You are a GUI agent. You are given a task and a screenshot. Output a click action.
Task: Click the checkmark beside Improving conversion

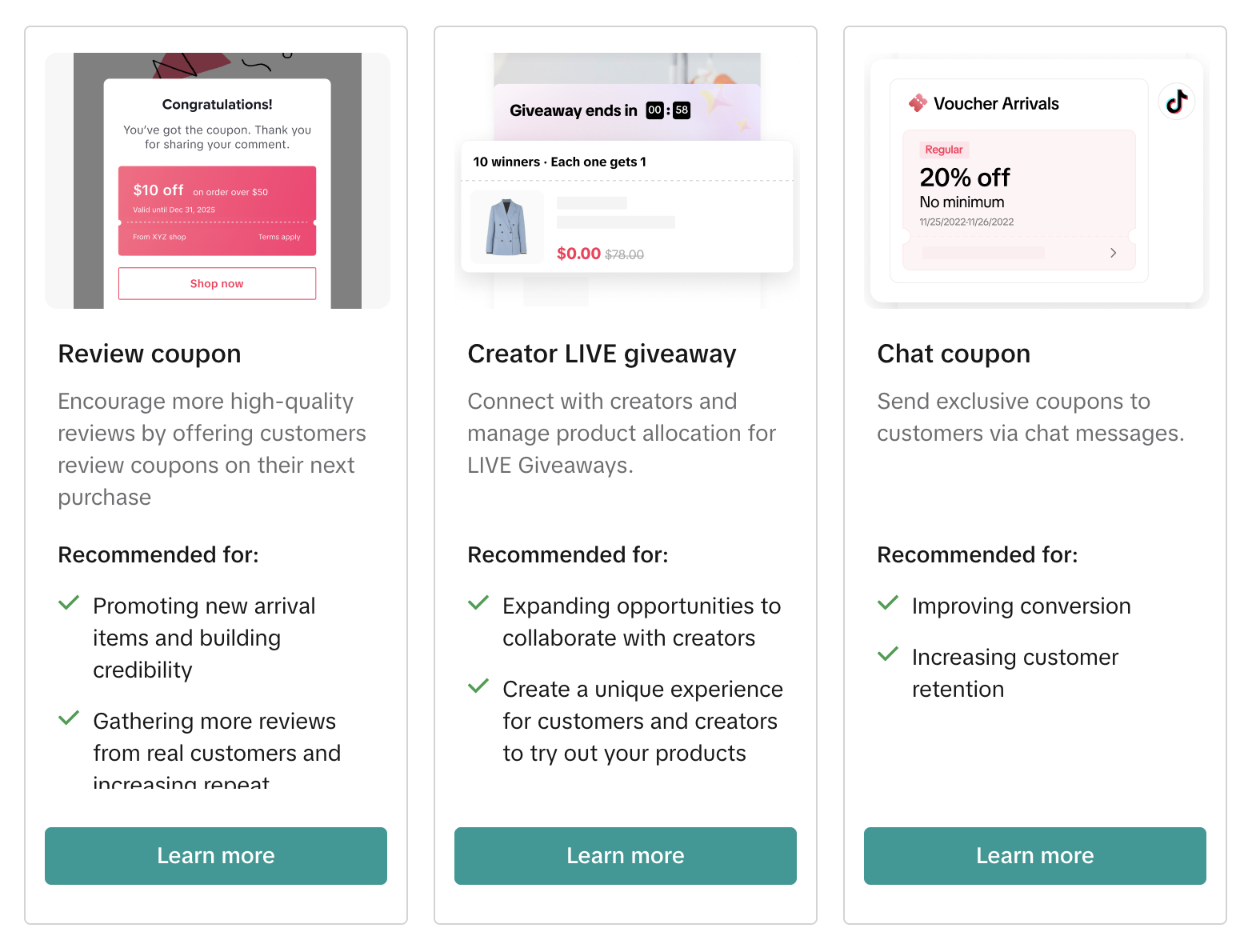tap(888, 602)
